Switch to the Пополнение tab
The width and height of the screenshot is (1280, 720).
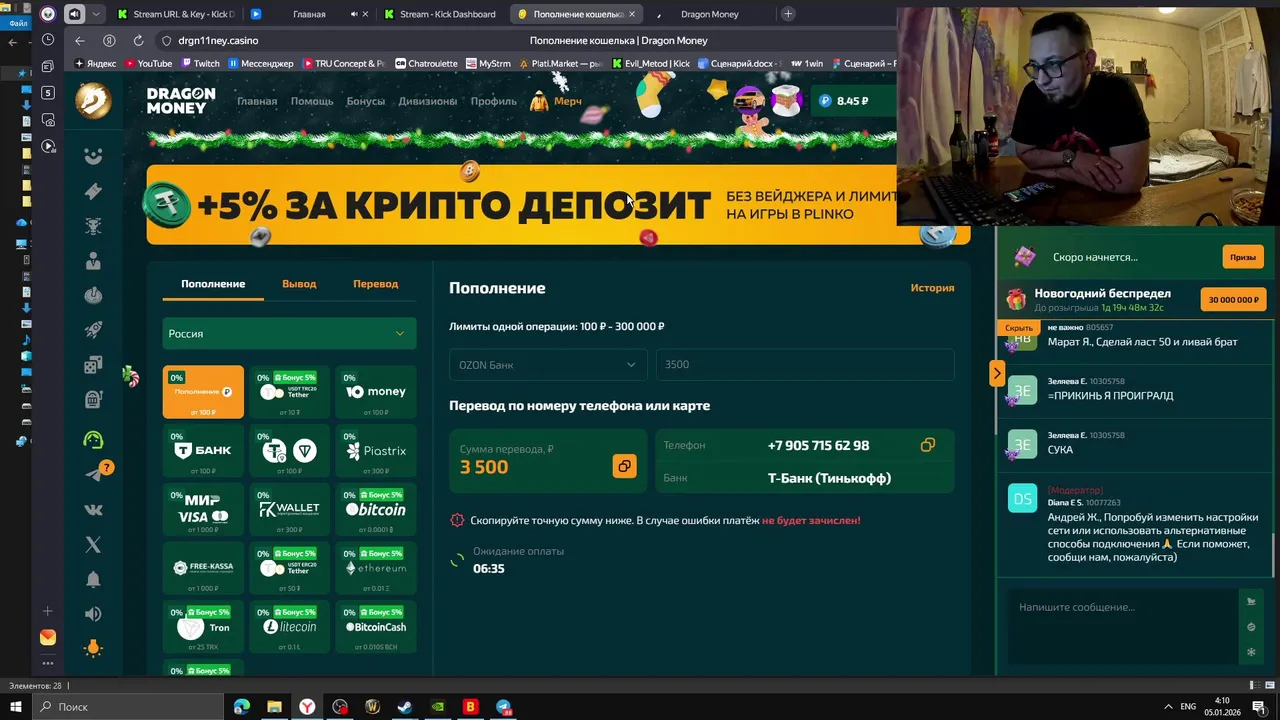coord(213,284)
